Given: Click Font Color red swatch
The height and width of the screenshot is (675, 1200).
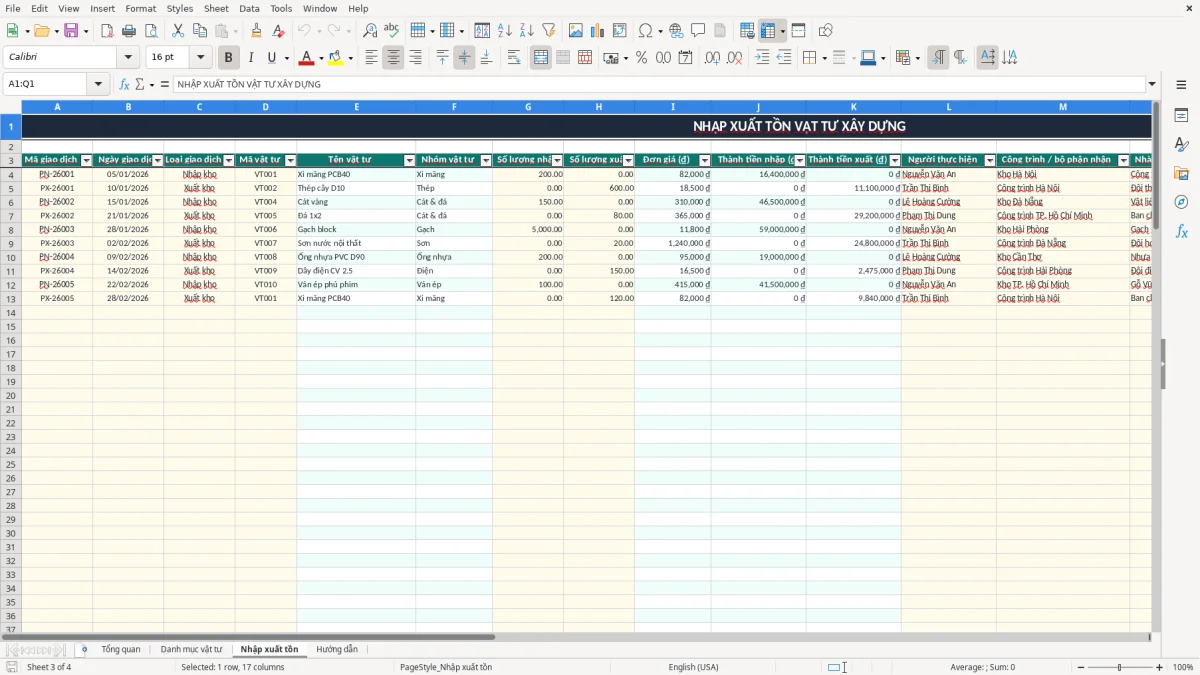Looking at the screenshot, I should [306, 58].
